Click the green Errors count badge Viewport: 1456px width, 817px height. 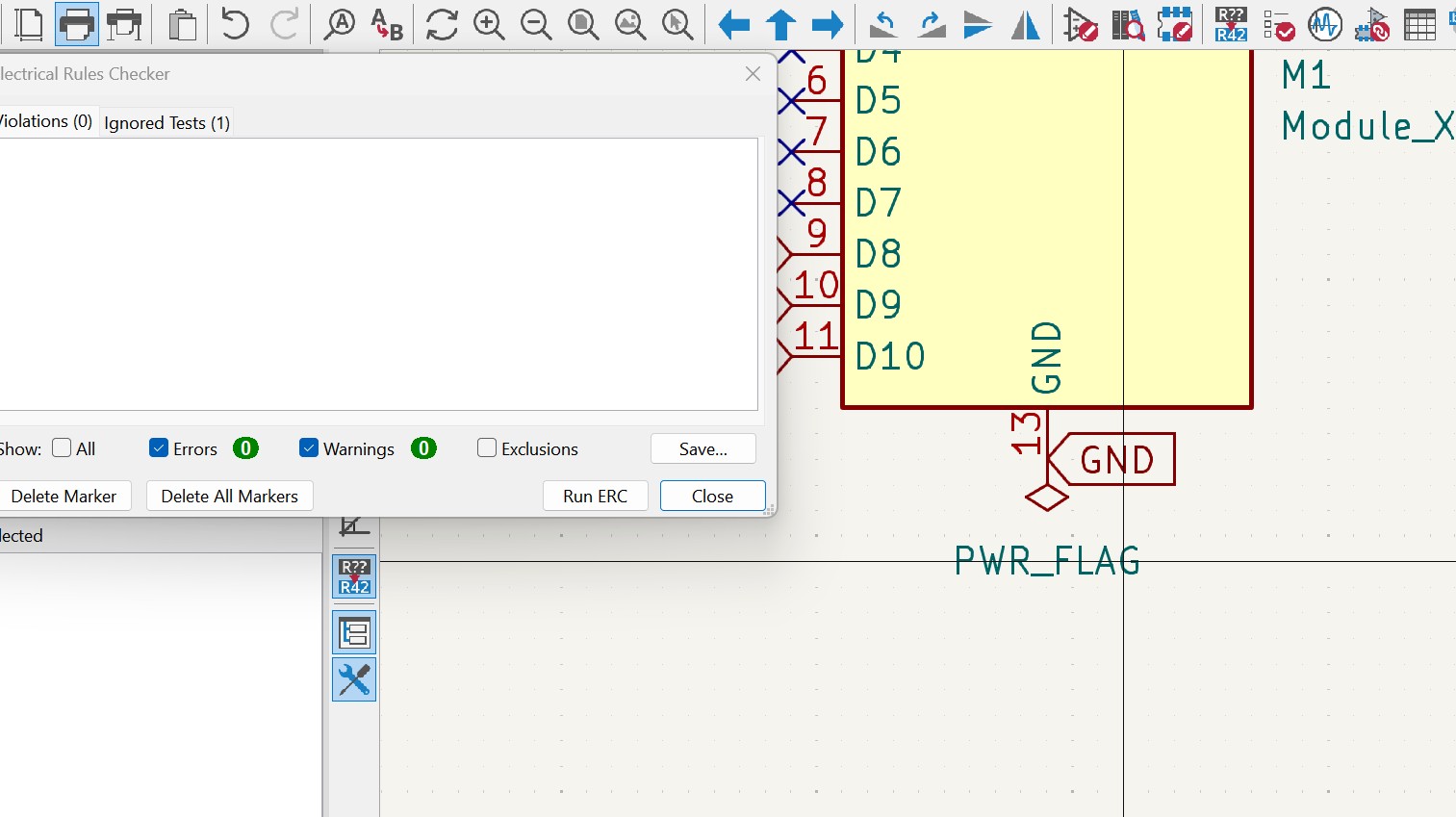click(x=245, y=447)
